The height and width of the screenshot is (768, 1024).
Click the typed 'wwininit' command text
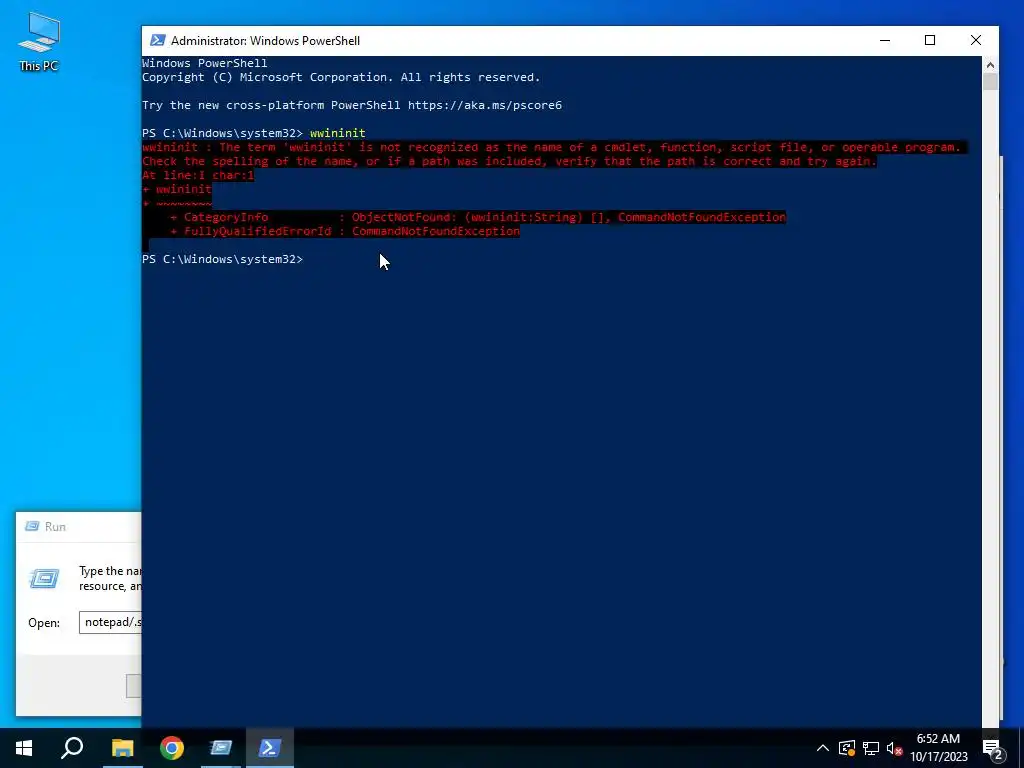[x=338, y=133]
